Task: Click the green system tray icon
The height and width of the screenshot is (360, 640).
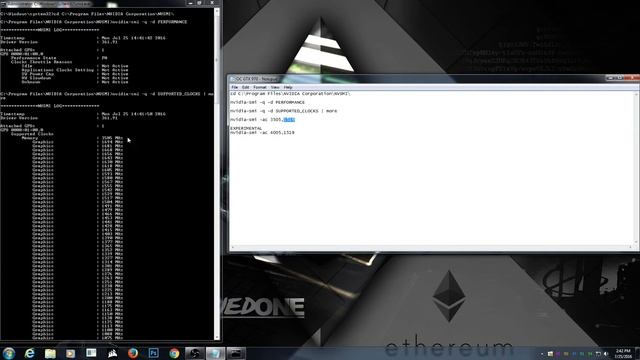Action: pyautogui.click(x=590, y=354)
